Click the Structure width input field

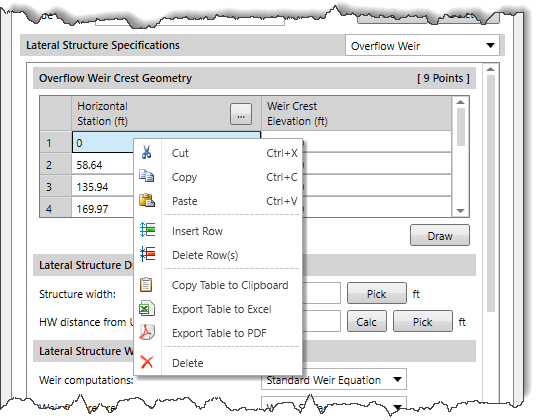tap(322, 293)
